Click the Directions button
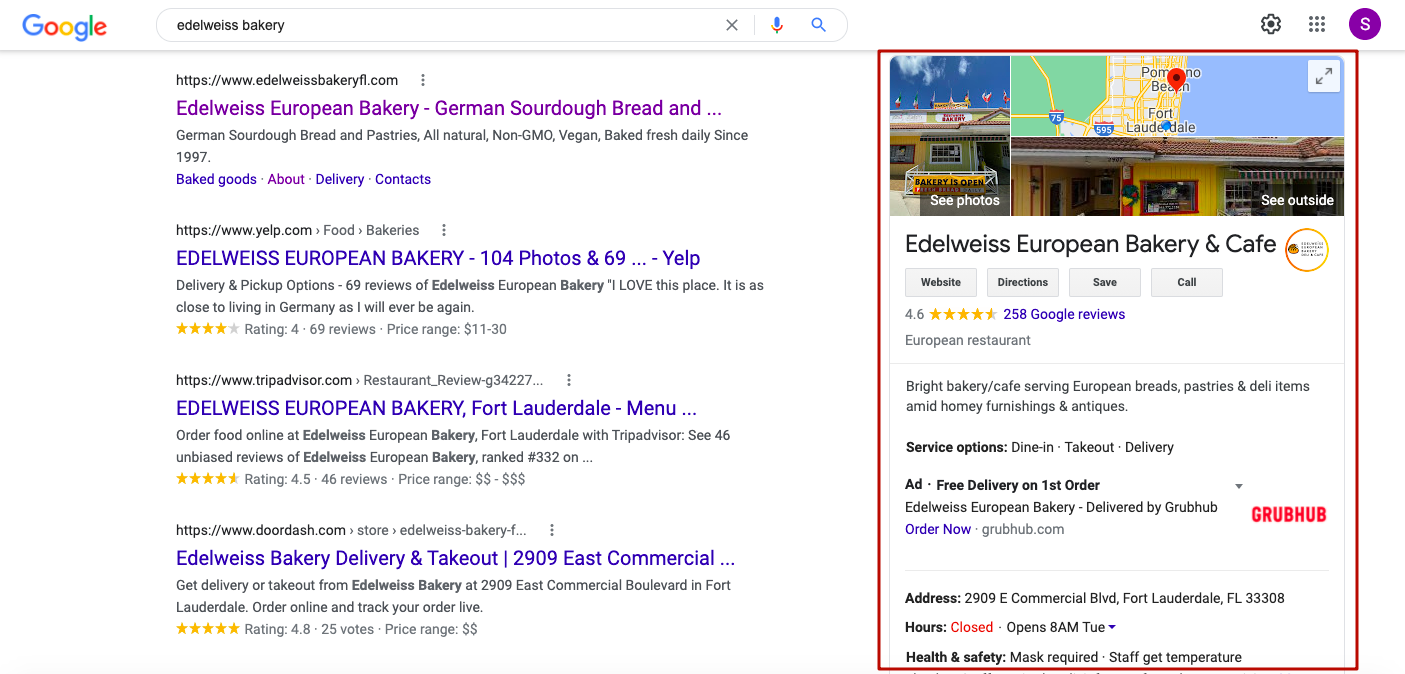The height and width of the screenshot is (674, 1405). click(1022, 282)
